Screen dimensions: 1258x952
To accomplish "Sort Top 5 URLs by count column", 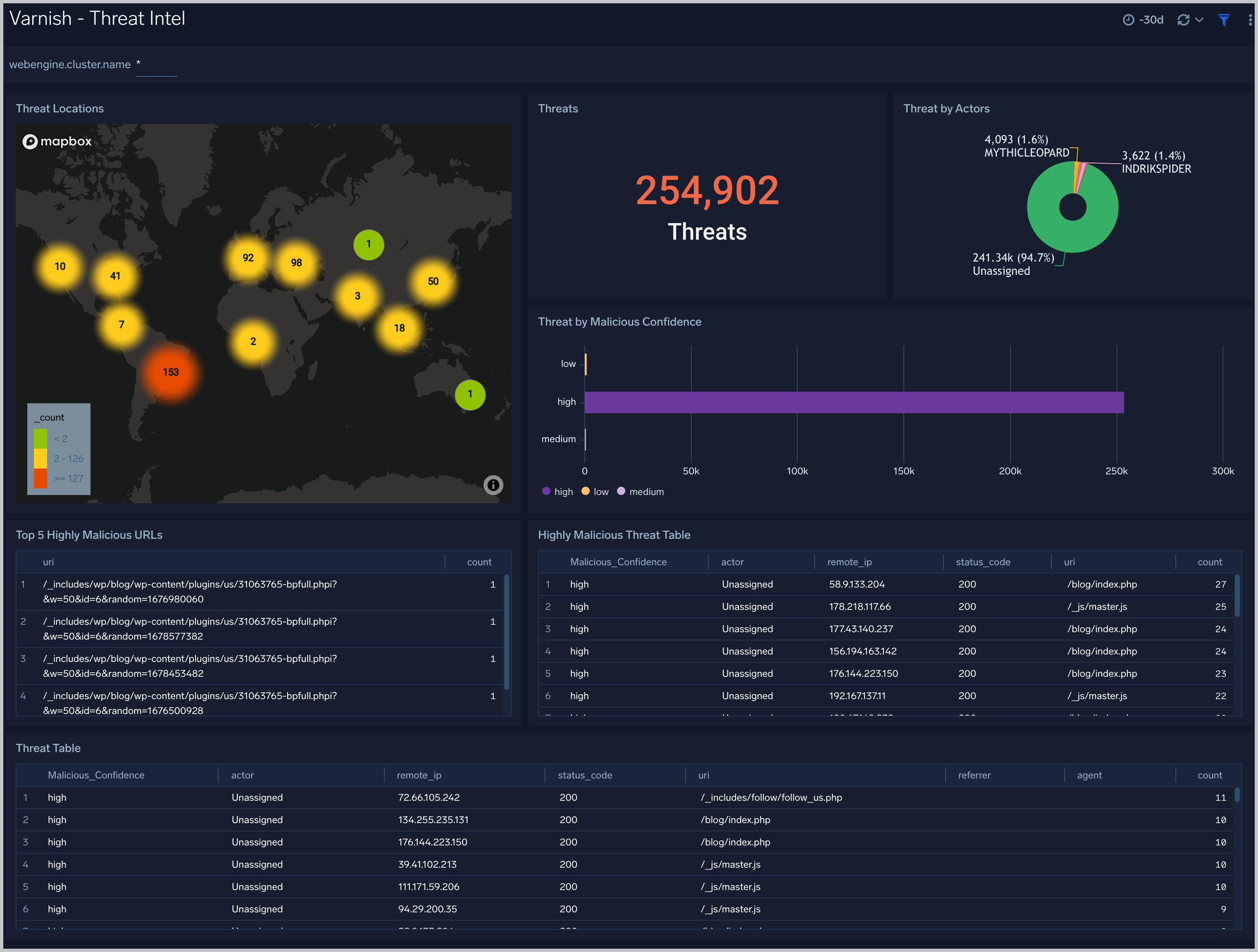I will (x=479, y=562).
